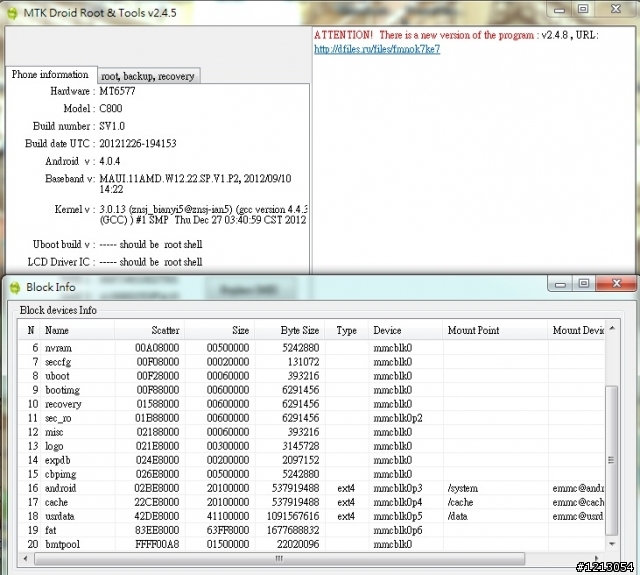The image size is (640, 575).
Task: Sort by the Scatter column header
Action: (x=149, y=330)
